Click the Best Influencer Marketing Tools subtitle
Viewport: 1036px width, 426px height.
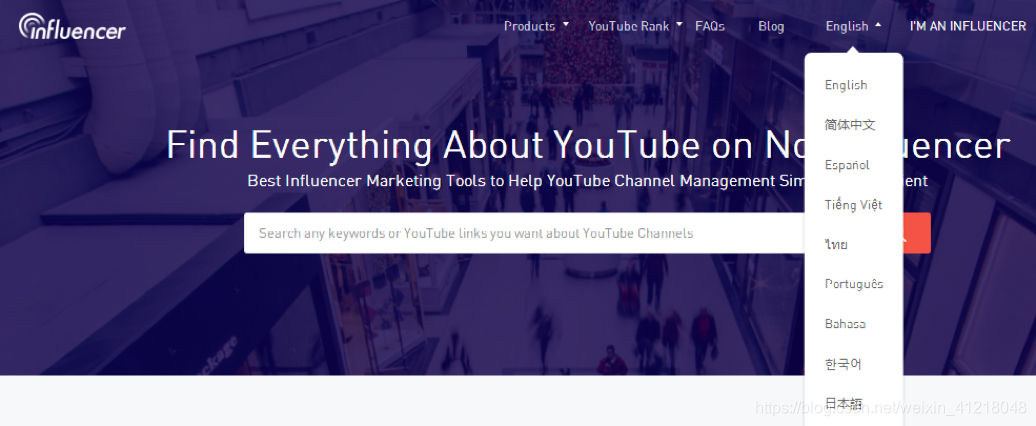click(587, 181)
